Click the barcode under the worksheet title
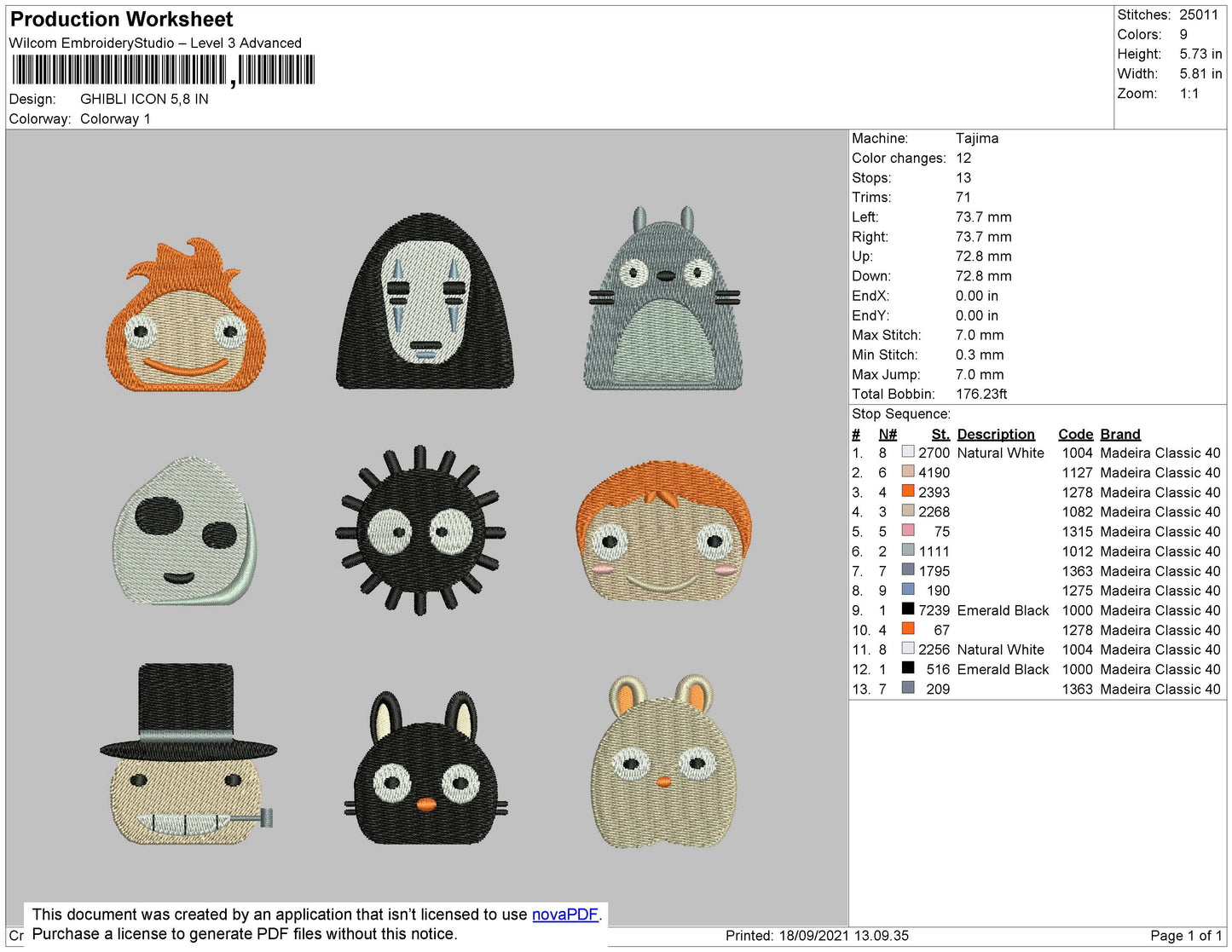Viewport: 1232px width, 952px height. tap(163, 71)
